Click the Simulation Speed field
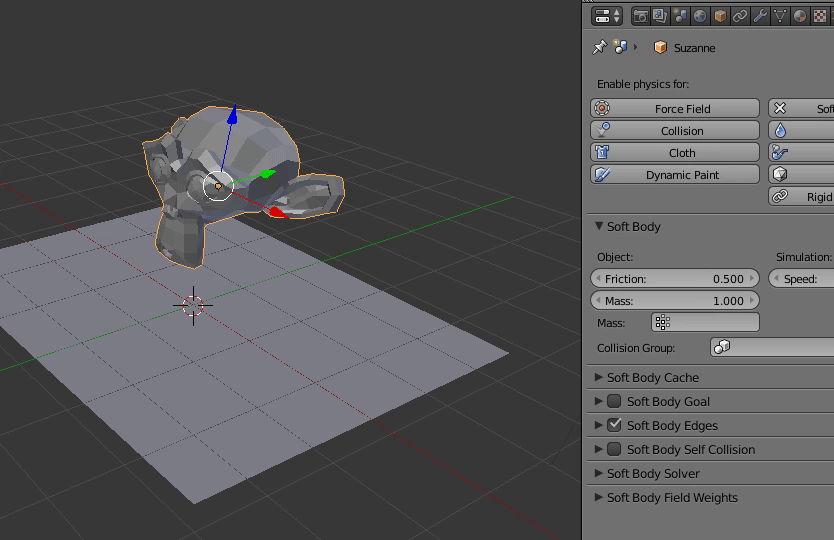 pos(801,278)
